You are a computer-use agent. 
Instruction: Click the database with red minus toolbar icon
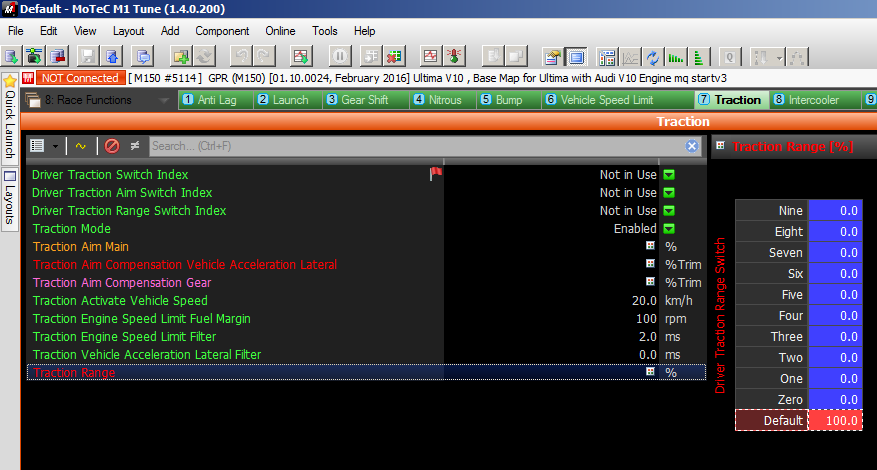pos(58,57)
